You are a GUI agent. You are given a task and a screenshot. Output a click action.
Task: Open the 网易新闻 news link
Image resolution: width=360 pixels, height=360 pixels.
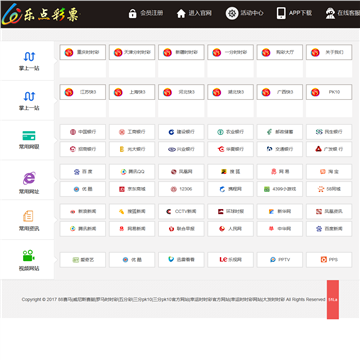pos(132,229)
